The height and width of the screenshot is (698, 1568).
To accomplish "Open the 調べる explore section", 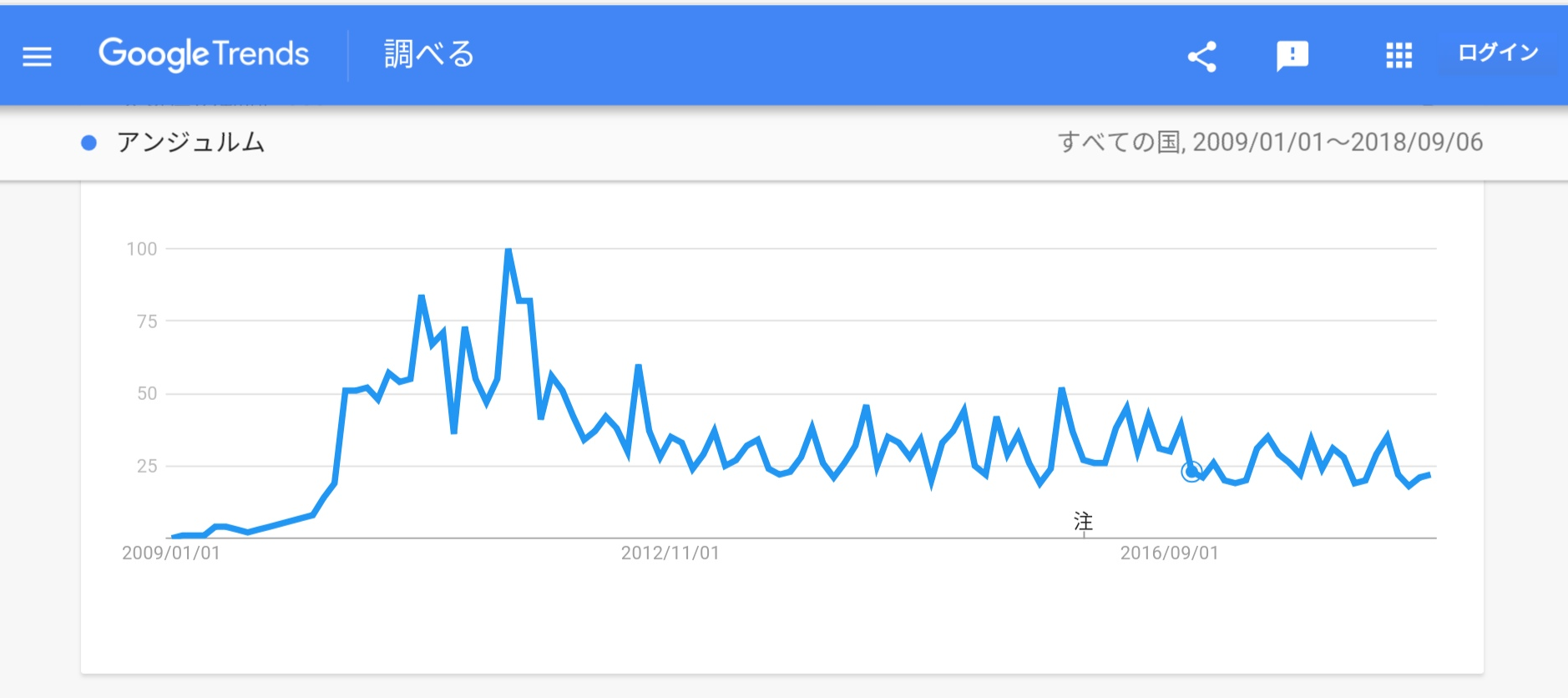I will 428,54.
